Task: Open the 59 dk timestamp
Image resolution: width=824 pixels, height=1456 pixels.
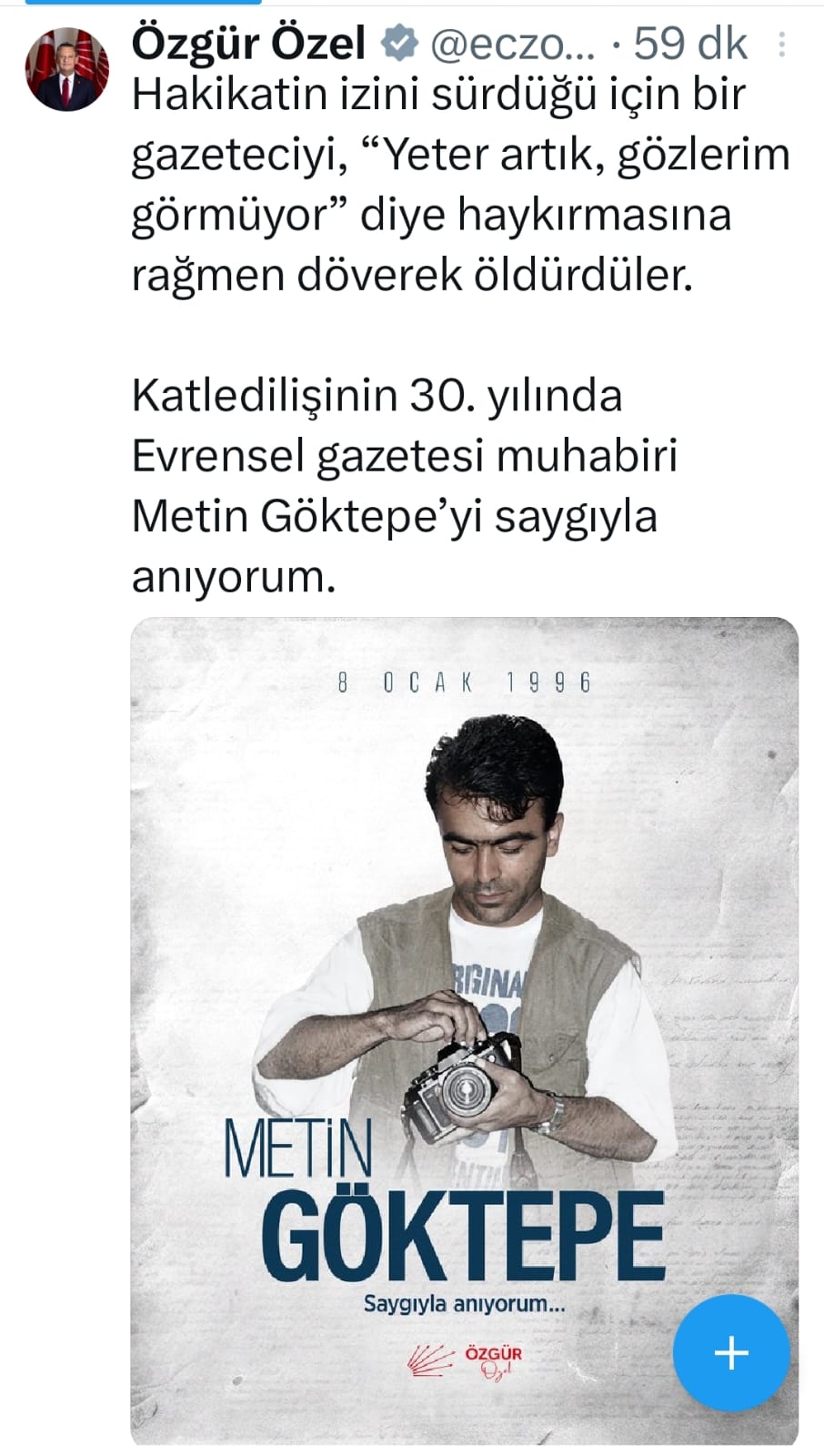Action: [690, 43]
